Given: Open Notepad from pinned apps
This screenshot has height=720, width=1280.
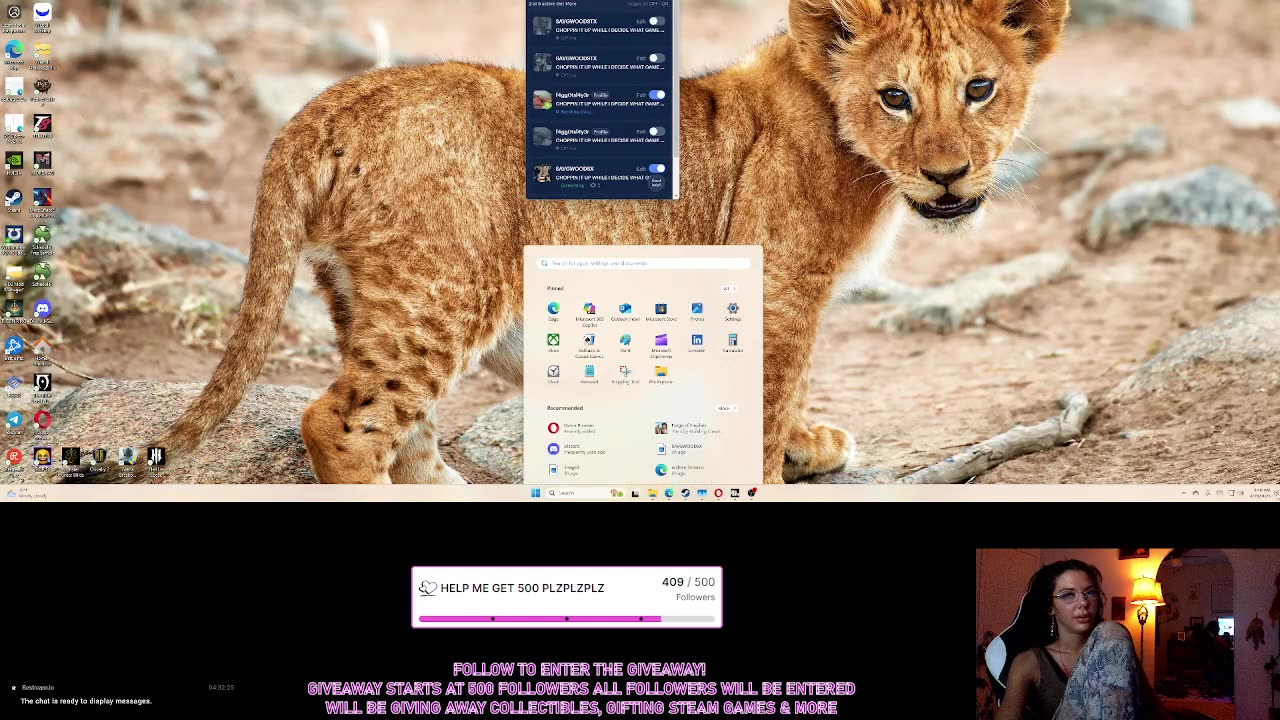Looking at the screenshot, I should (589, 374).
